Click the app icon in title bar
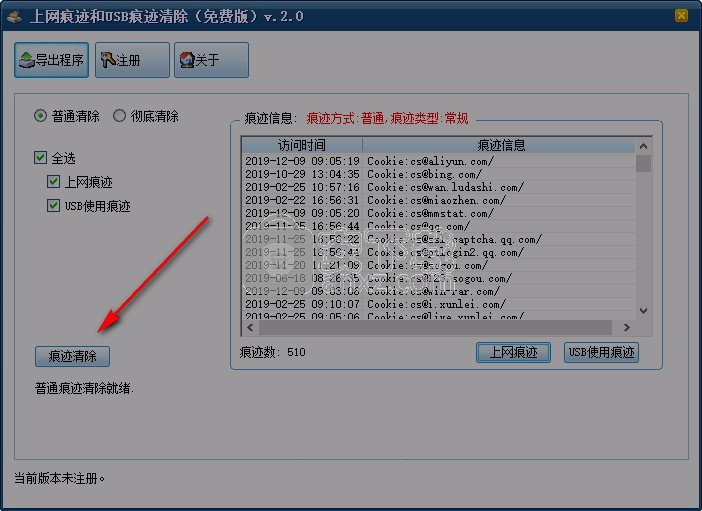The height and width of the screenshot is (511, 702). pos(15,17)
